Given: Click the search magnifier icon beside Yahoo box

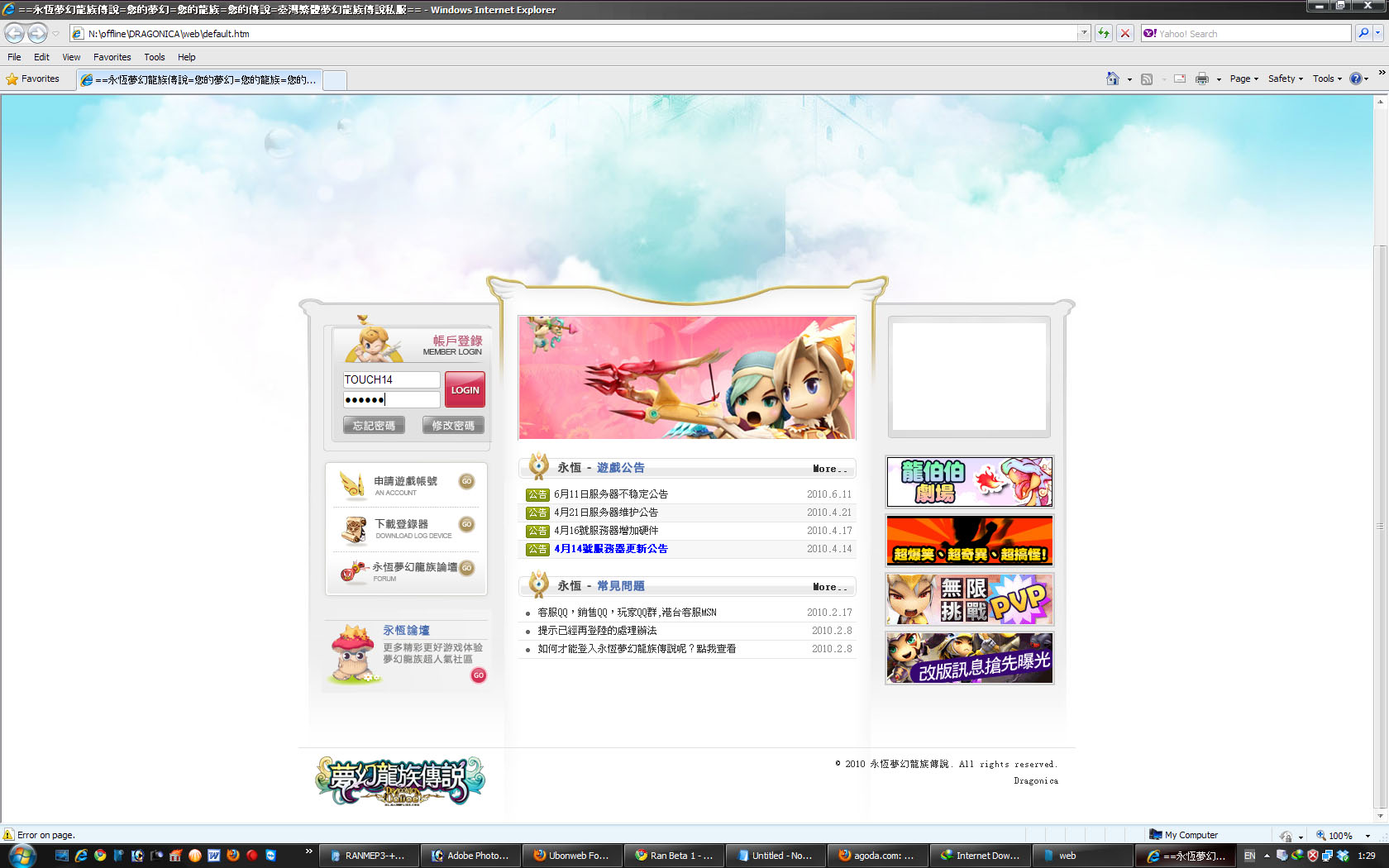Looking at the screenshot, I should [x=1363, y=33].
